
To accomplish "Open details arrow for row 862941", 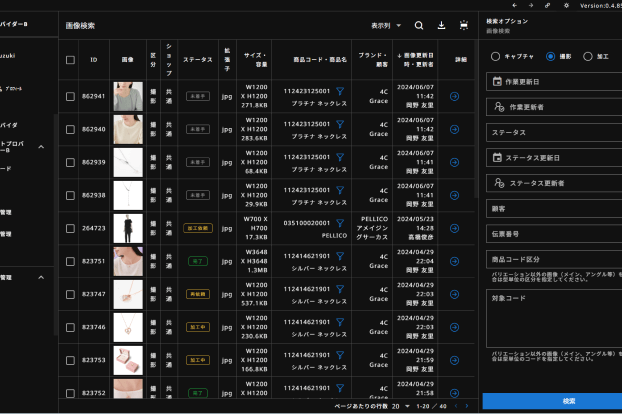I will [455, 96].
